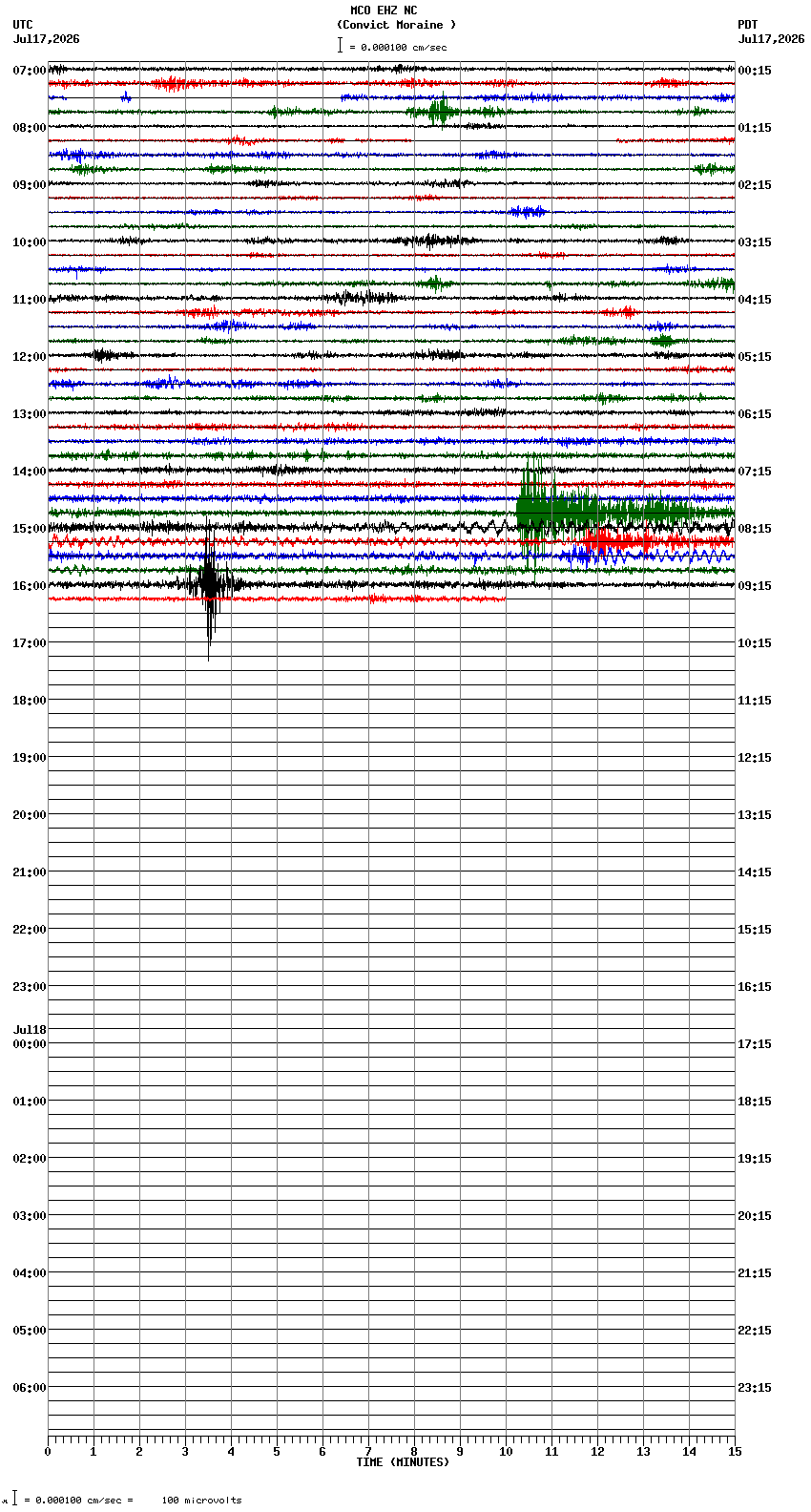The height and width of the screenshot is (1512, 811).
Task: Click the 09:00 UTC row label
Action: [30, 185]
